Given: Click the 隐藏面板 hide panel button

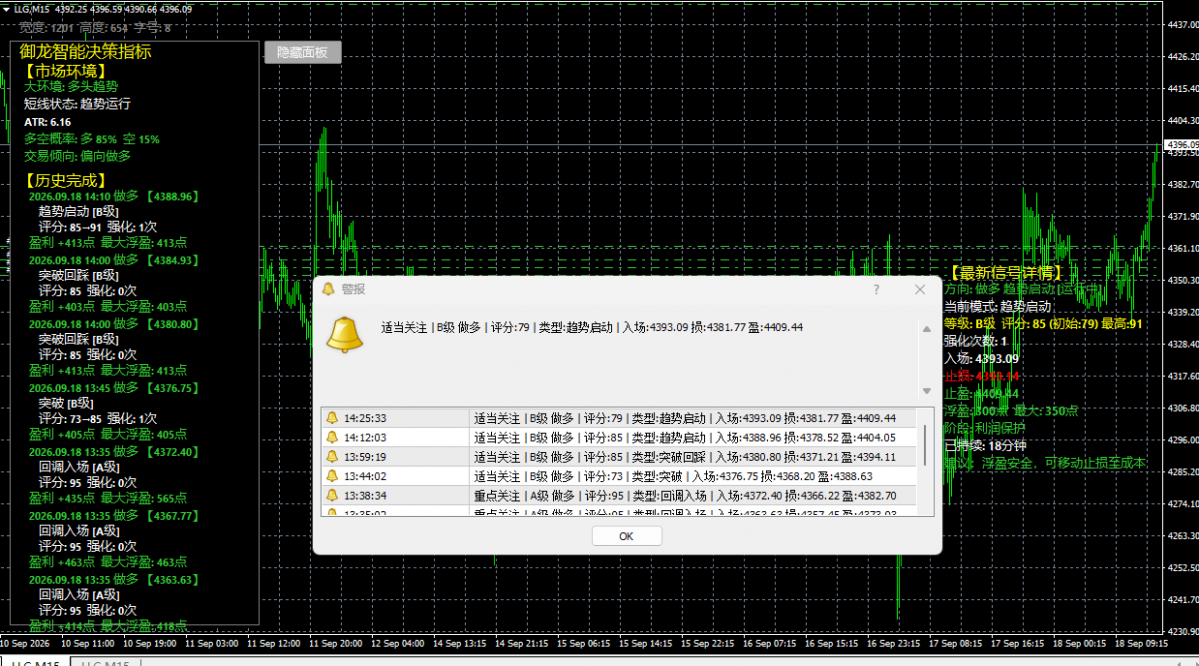Looking at the screenshot, I should point(302,52).
